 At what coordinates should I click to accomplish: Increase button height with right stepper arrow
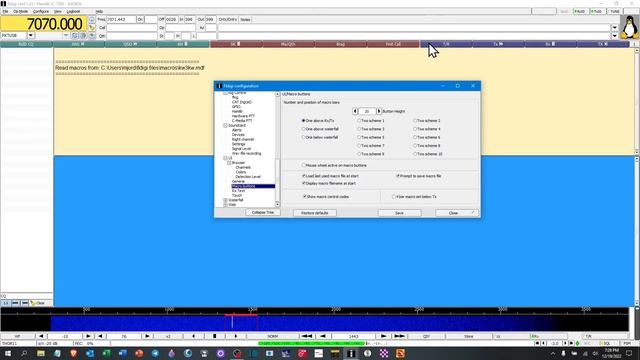pos(379,111)
